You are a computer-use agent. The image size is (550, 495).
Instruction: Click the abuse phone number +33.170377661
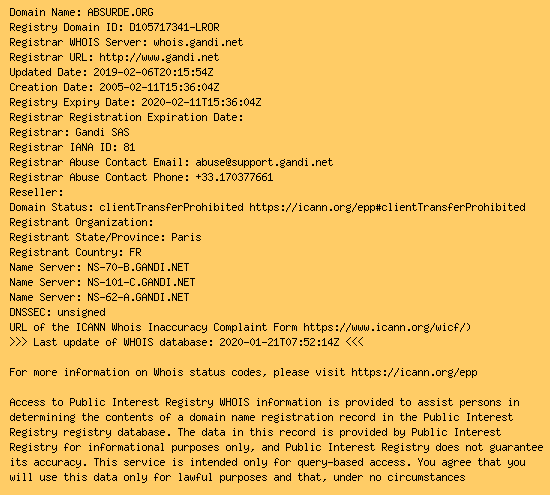pos(234,177)
